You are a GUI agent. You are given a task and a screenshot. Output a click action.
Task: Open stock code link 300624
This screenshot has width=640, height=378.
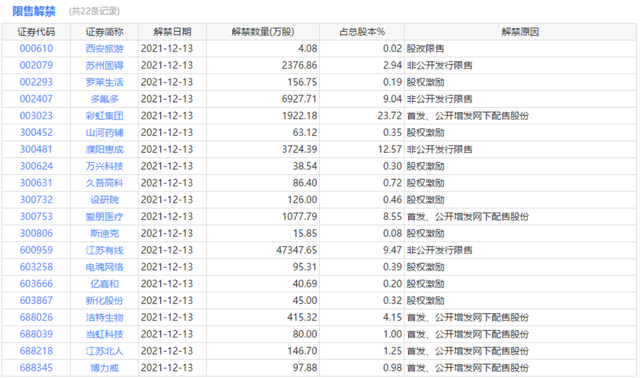coord(36,166)
